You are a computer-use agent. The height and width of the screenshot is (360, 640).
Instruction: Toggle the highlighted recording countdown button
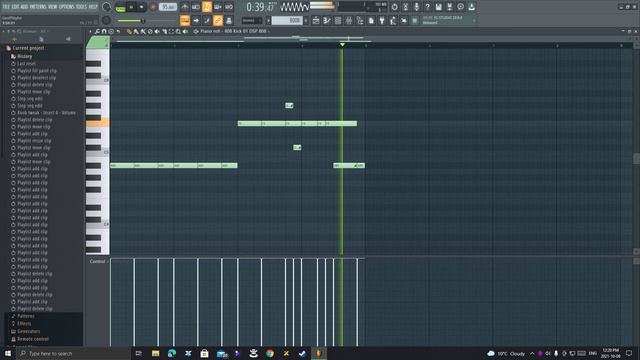click(207, 7)
